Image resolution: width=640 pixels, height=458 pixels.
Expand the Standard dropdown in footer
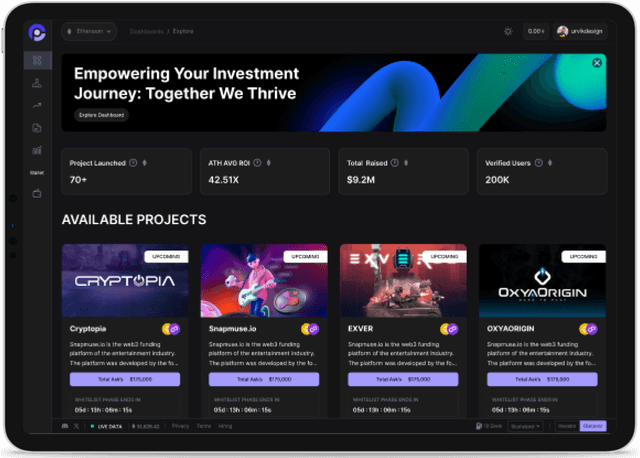coord(525,426)
